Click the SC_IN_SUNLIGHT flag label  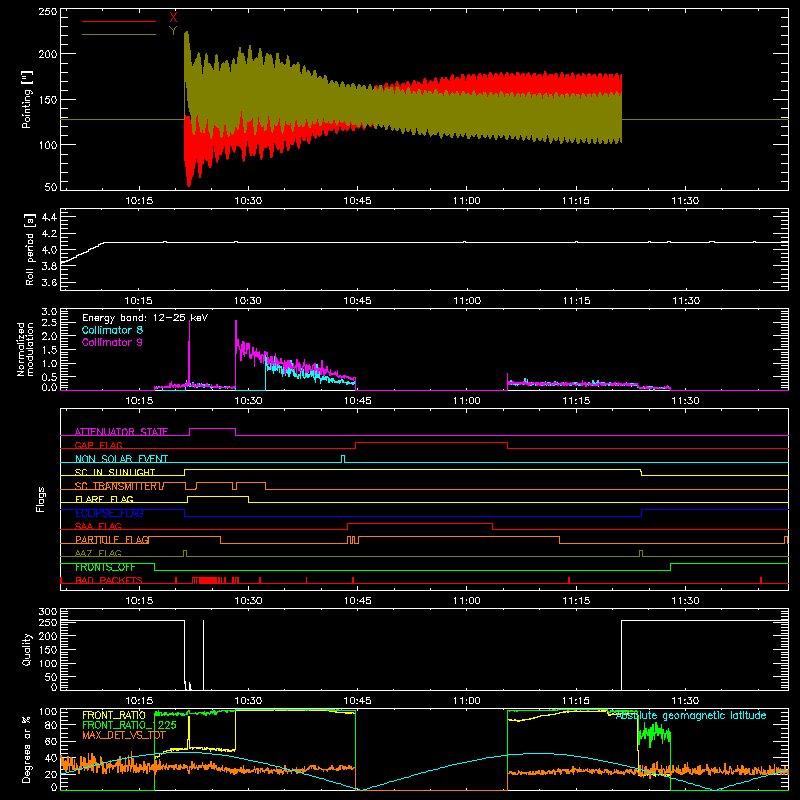pos(115,472)
